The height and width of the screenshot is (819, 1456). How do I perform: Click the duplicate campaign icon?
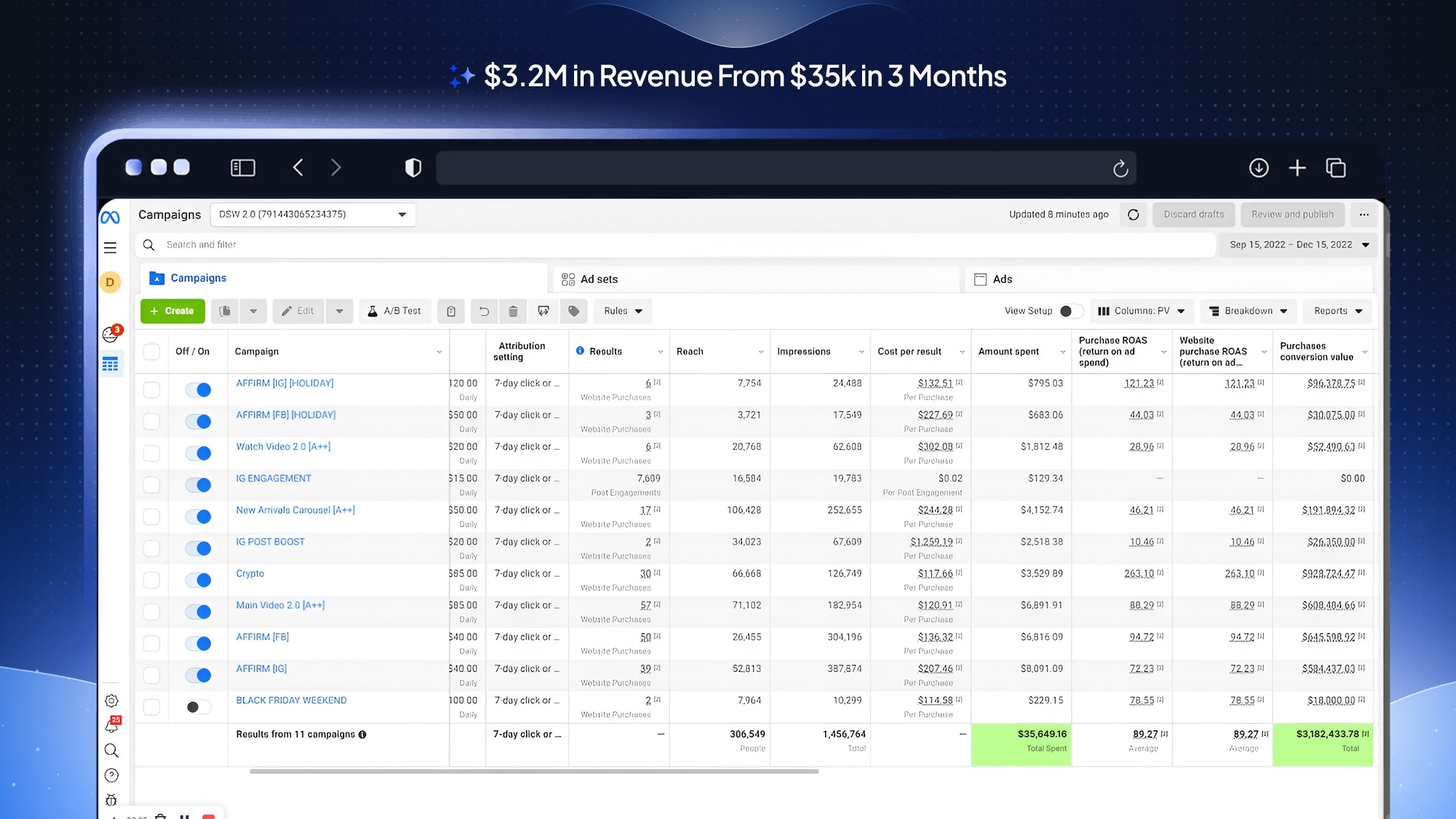point(225,311)
